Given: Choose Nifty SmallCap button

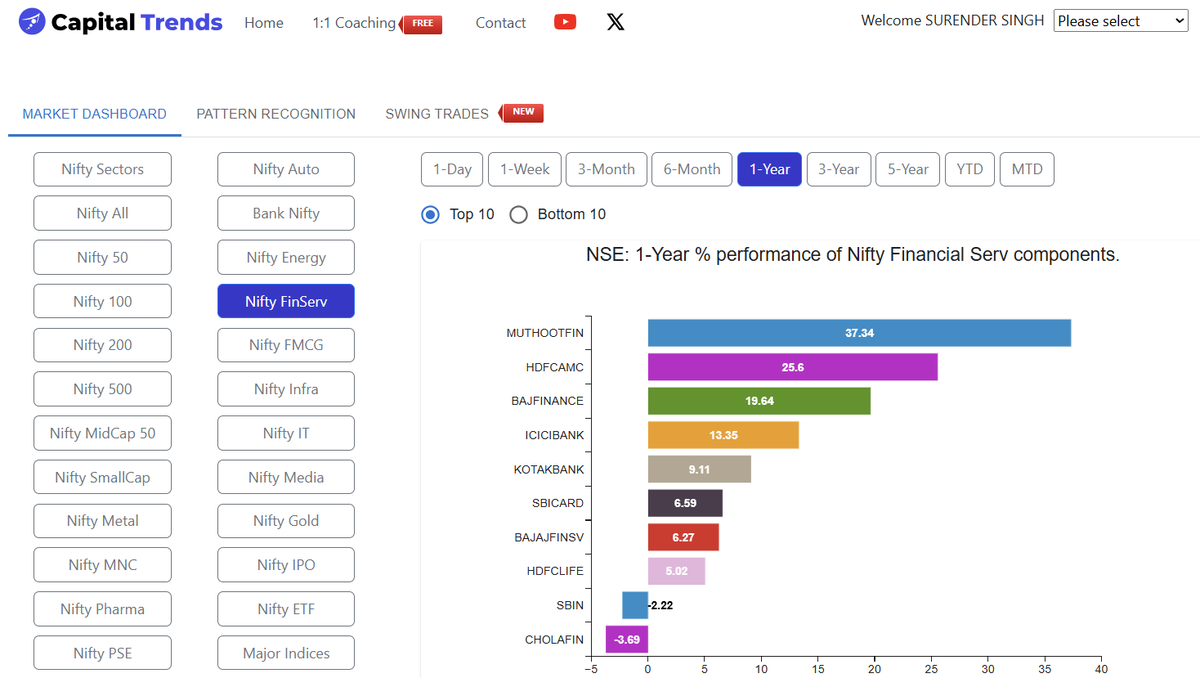Looking at the screenshot, I should [102, 477].
